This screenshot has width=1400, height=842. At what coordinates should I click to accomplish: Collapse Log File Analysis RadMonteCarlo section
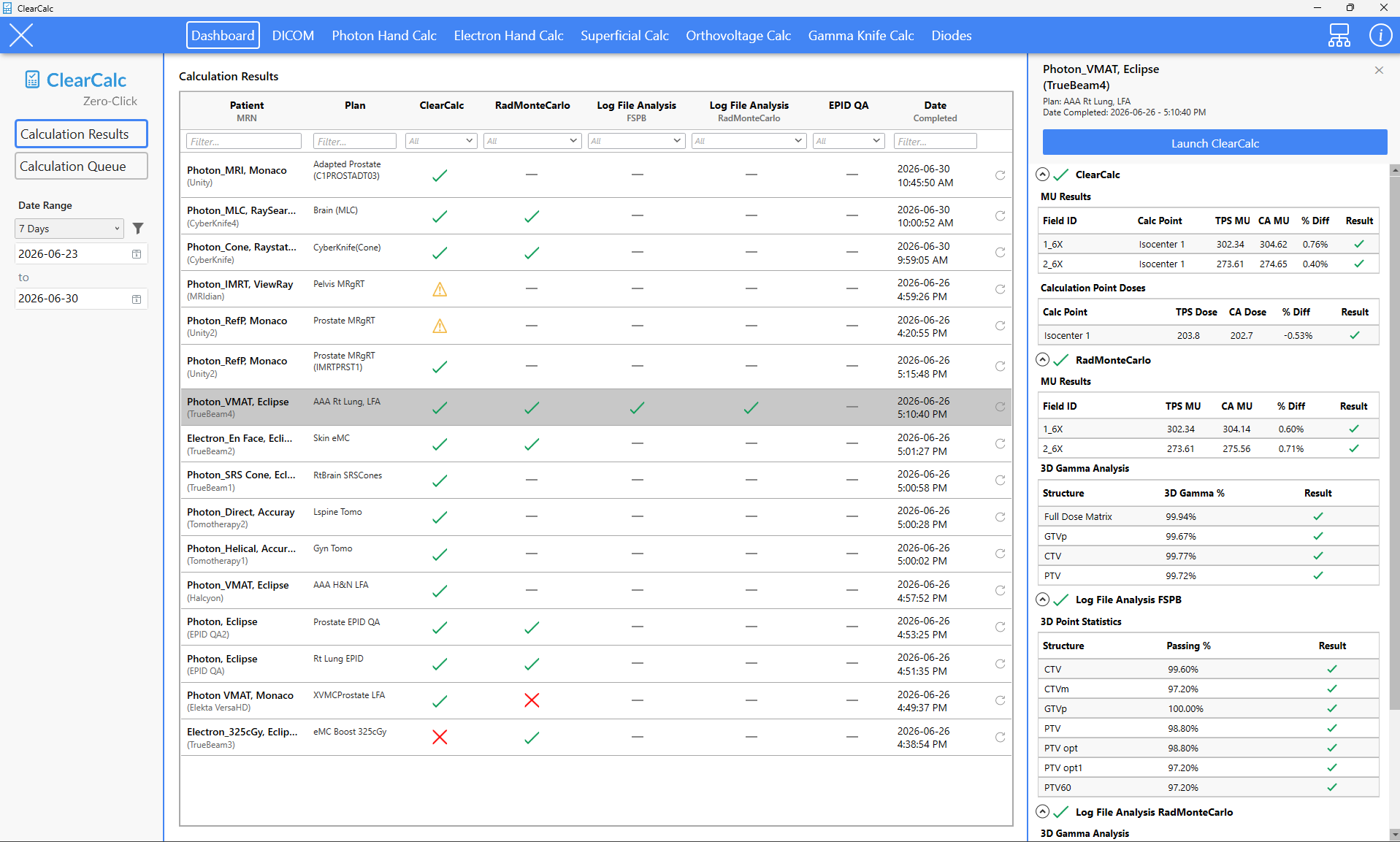[x=1043, y=811]
